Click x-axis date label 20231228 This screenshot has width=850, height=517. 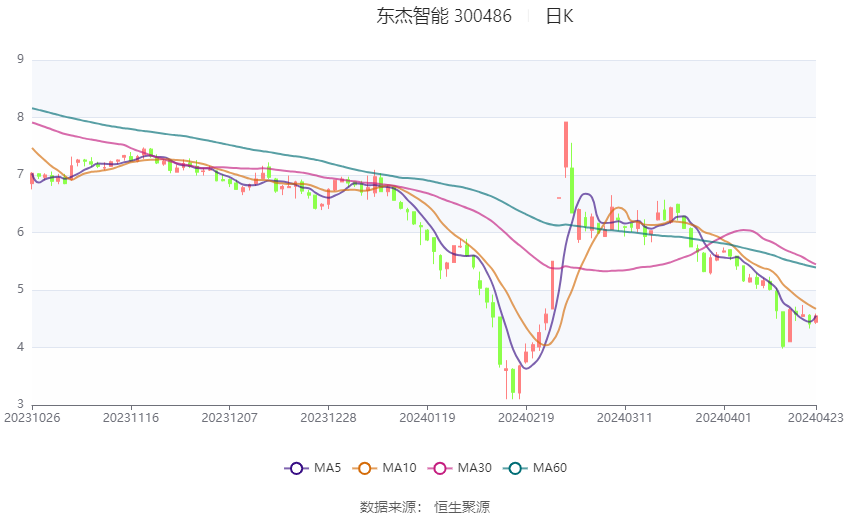[x=329, y=418]
